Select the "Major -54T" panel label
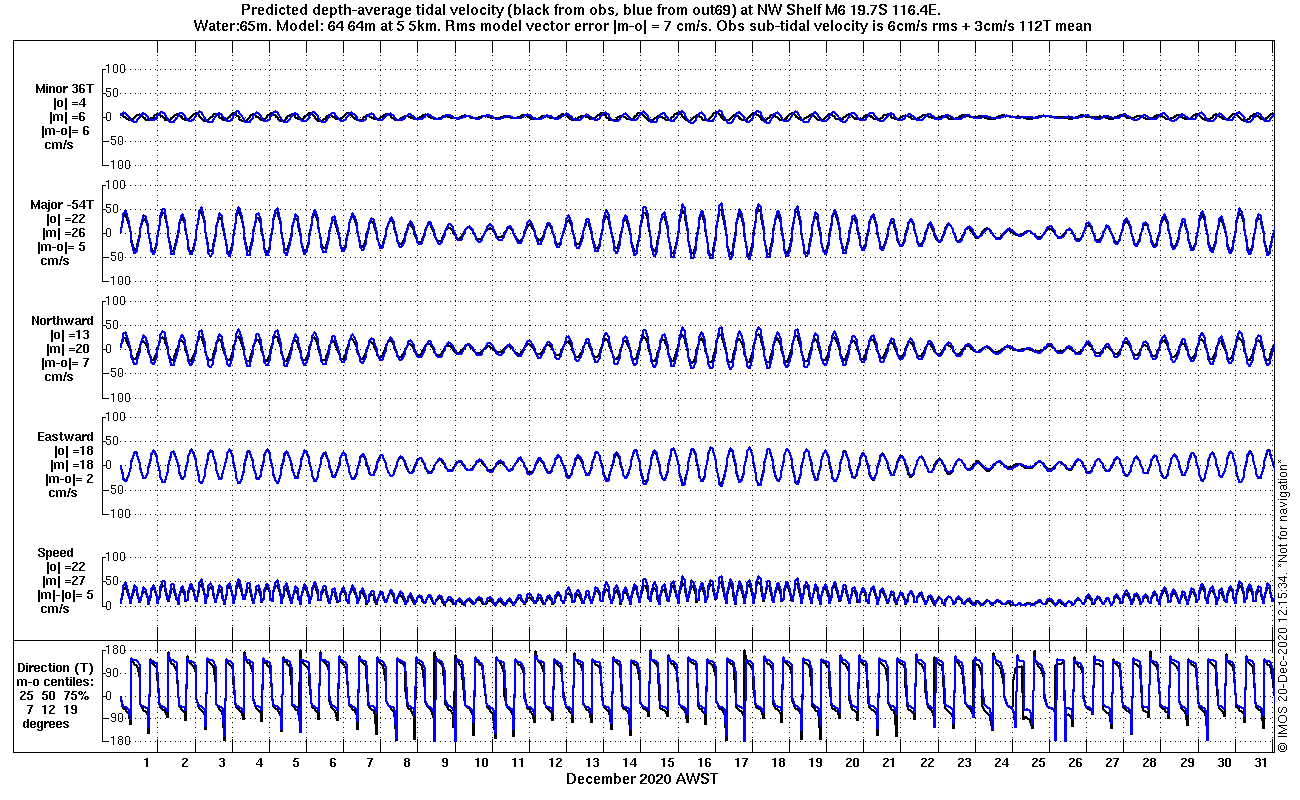 [63, 205]
